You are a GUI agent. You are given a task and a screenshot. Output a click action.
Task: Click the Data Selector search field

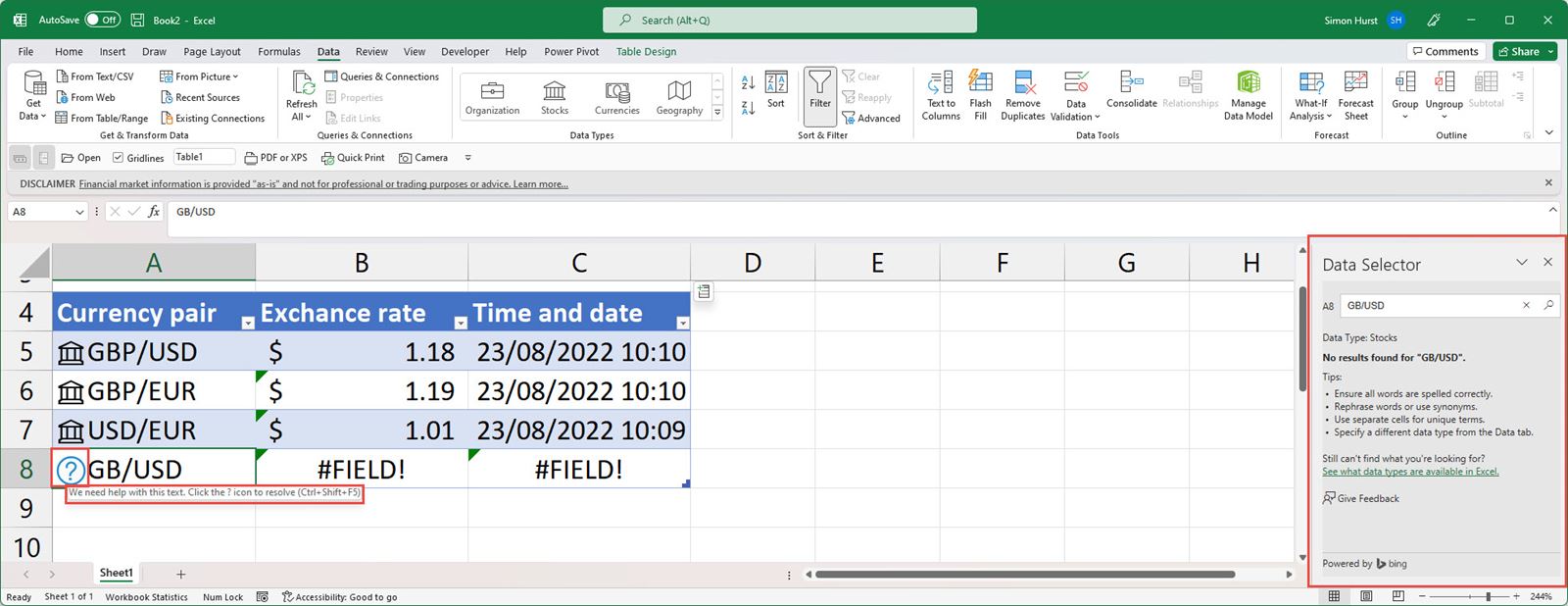point(1429,306)
